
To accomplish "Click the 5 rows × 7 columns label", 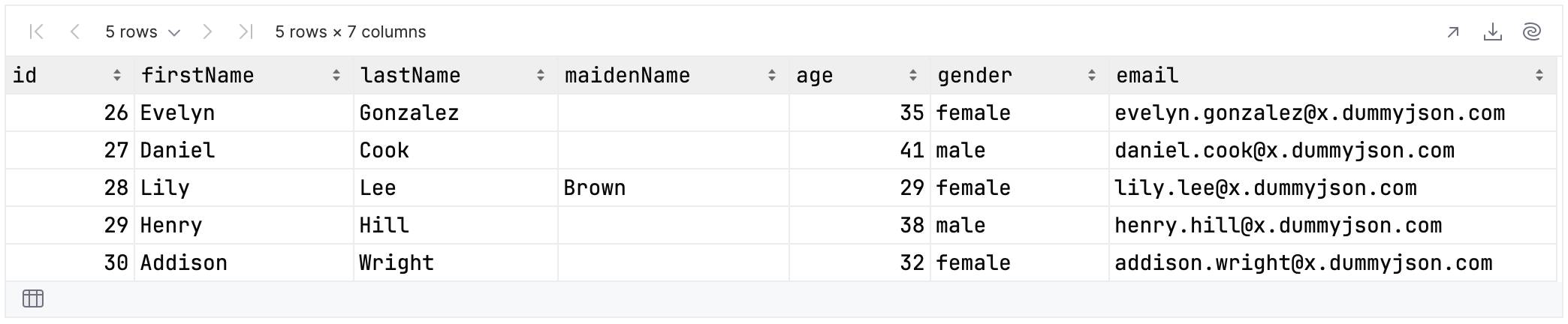I will click(351, 31).
